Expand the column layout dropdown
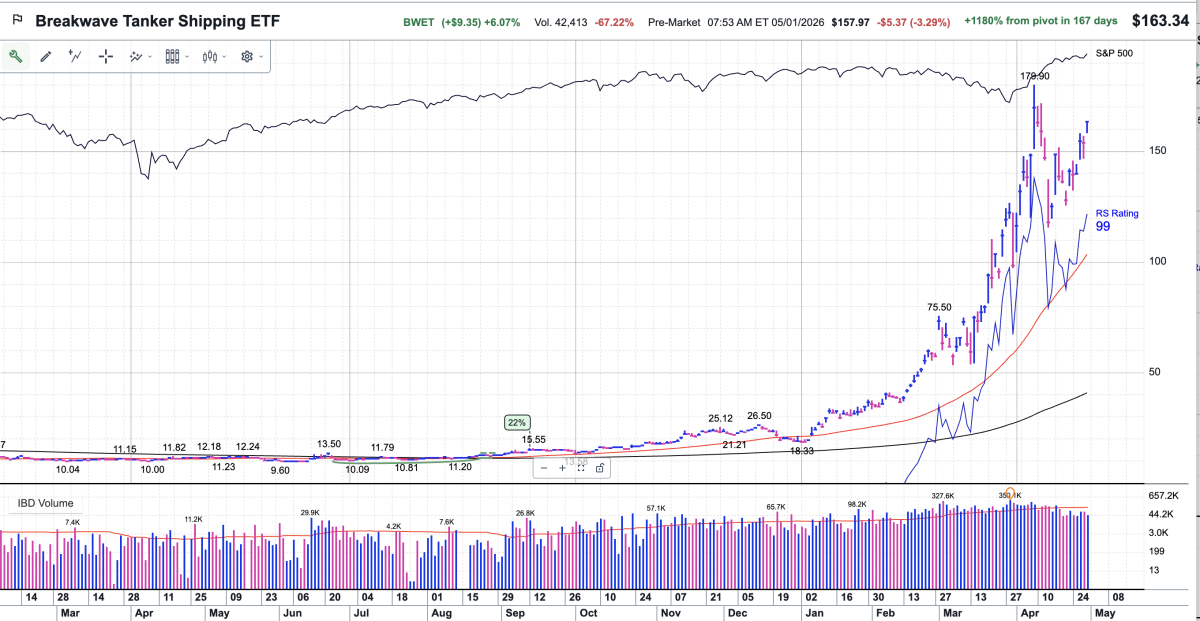The image size is (1200, 621). pyautogui.click(x=177, y=57)
